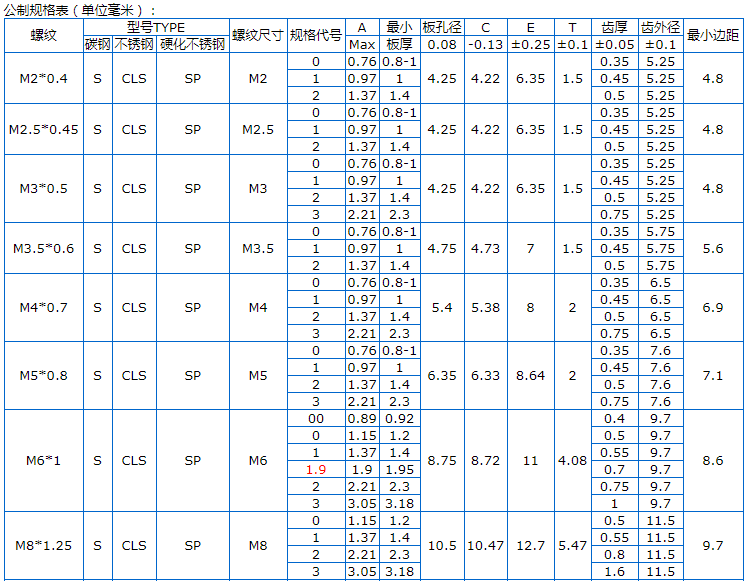Click the 公制规格表 title text
The height and width of the screenshot is (581, 746).
pos(36,10)
